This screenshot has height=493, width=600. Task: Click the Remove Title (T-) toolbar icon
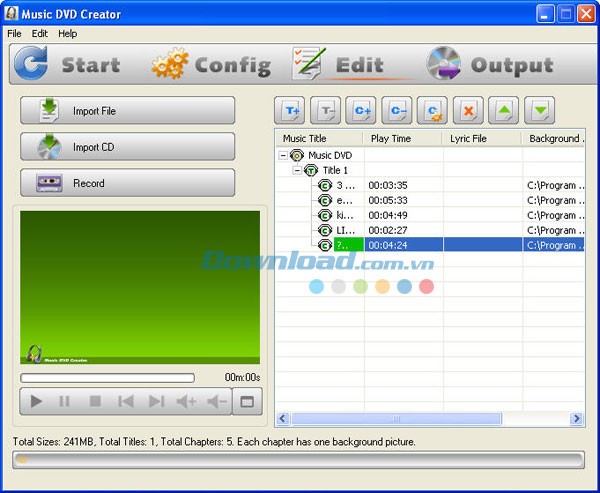pos(325,111)
